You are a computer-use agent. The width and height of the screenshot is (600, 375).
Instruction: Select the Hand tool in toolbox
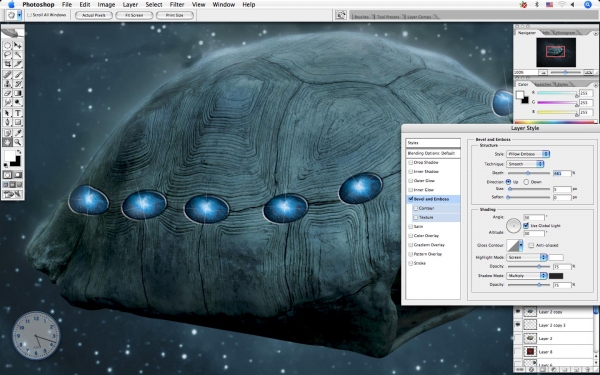click(x=8, y=142)
